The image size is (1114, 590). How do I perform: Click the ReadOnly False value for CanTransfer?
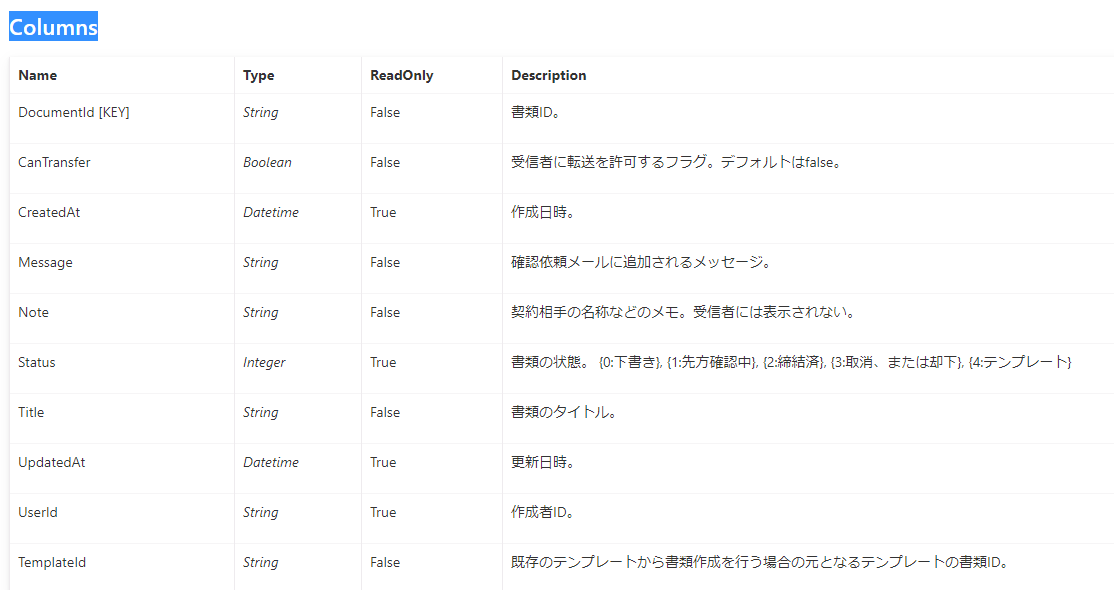385,162
